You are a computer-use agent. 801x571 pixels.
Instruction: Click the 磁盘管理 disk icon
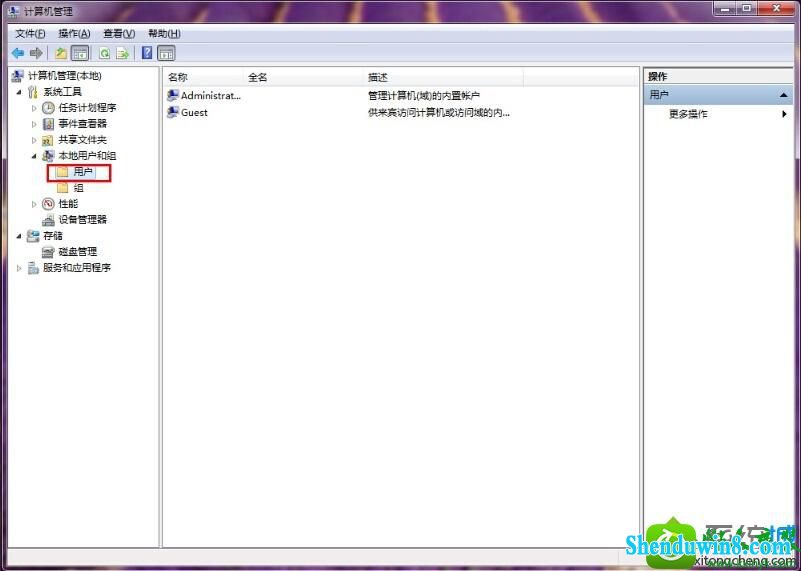tap(48, 252)
